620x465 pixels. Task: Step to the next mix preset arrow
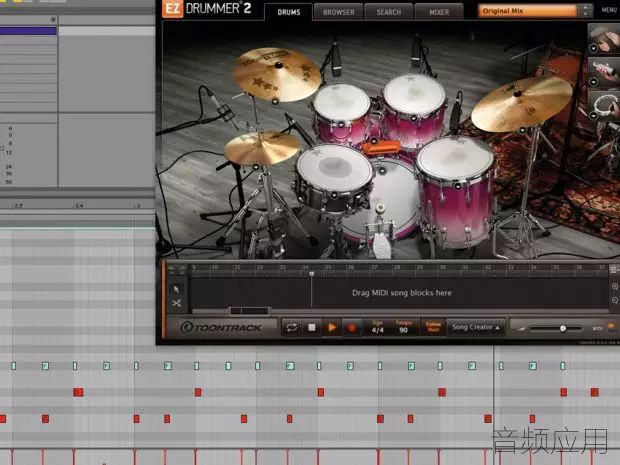coord(585,14)
